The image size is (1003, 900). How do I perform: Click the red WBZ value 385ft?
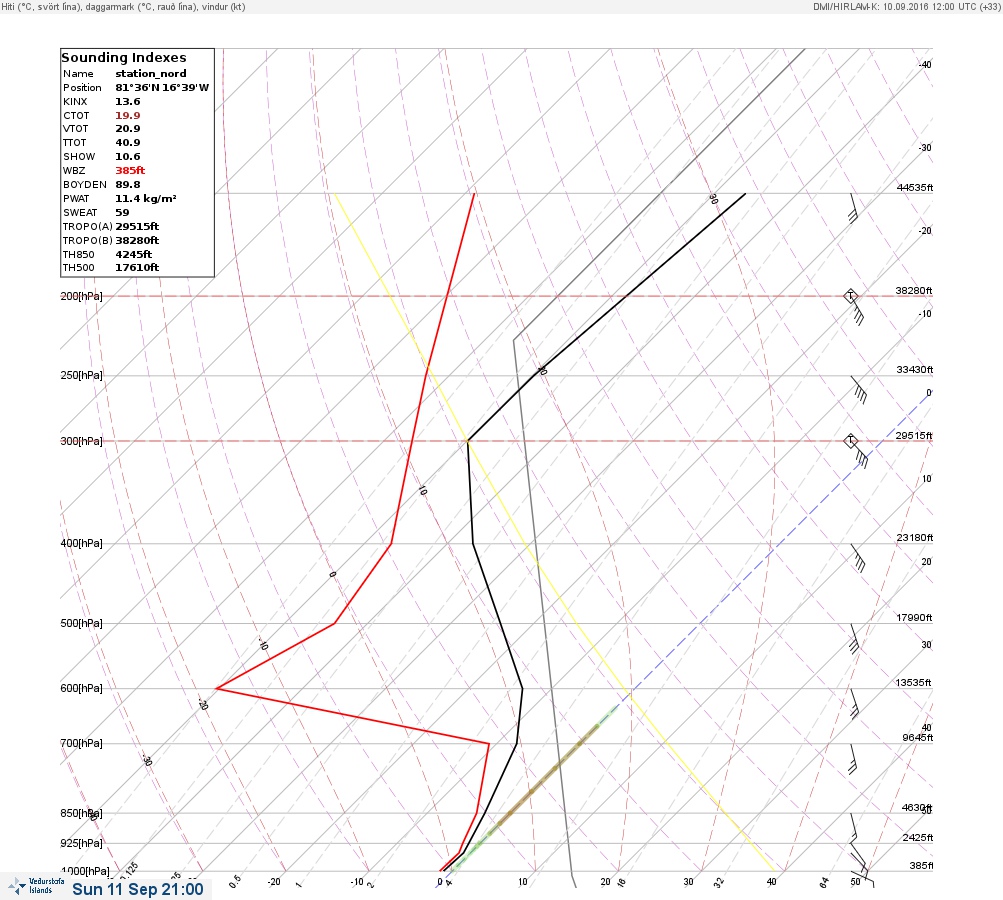(130, 171)
